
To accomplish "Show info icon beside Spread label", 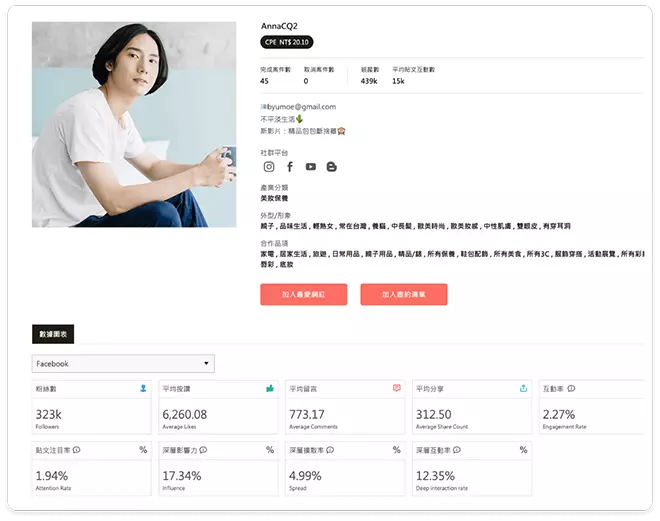I will [330, 450].
